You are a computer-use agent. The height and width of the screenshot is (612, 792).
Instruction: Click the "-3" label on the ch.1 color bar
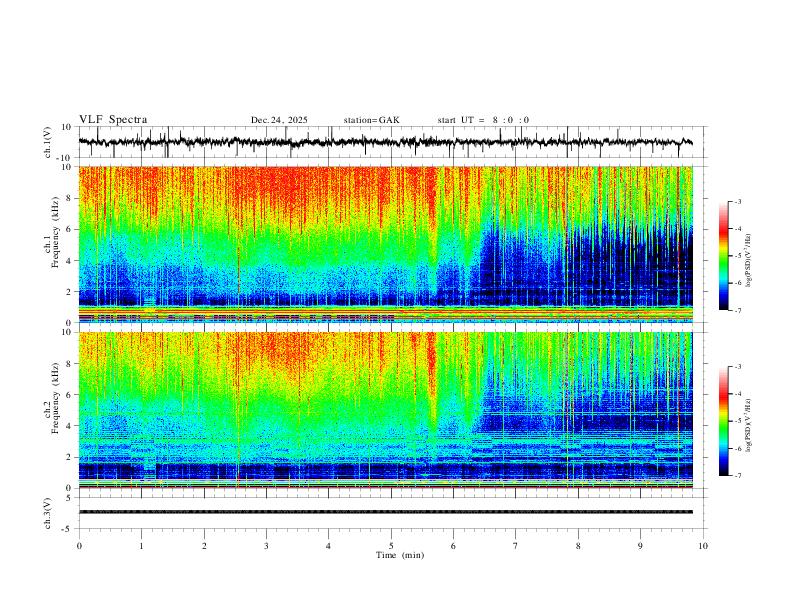738,201
